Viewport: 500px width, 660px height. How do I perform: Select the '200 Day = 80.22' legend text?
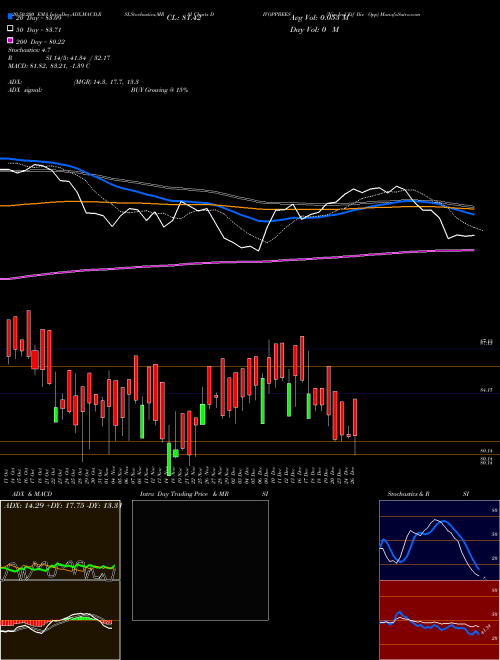(40, 41)
